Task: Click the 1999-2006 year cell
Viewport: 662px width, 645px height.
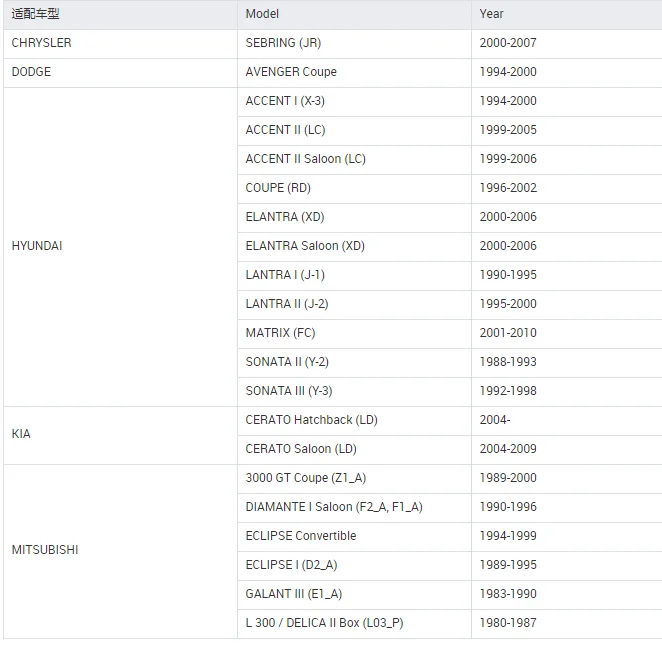Action: point(567,160)
